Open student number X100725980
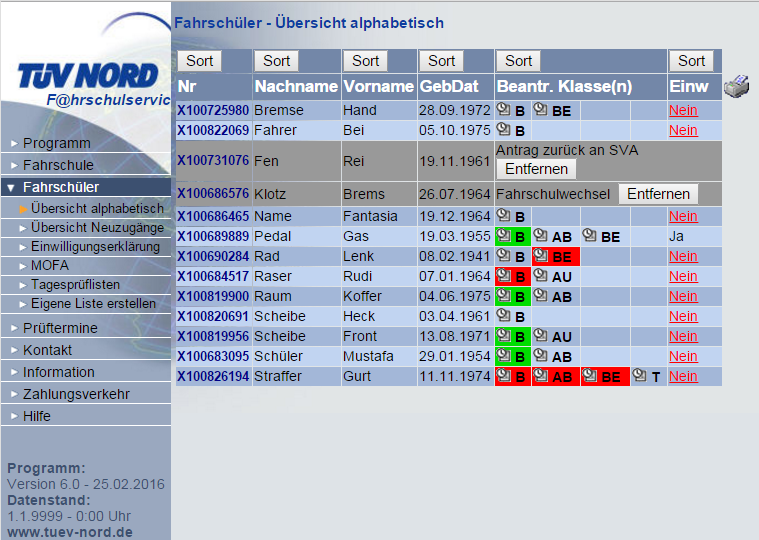 [213, 110]
